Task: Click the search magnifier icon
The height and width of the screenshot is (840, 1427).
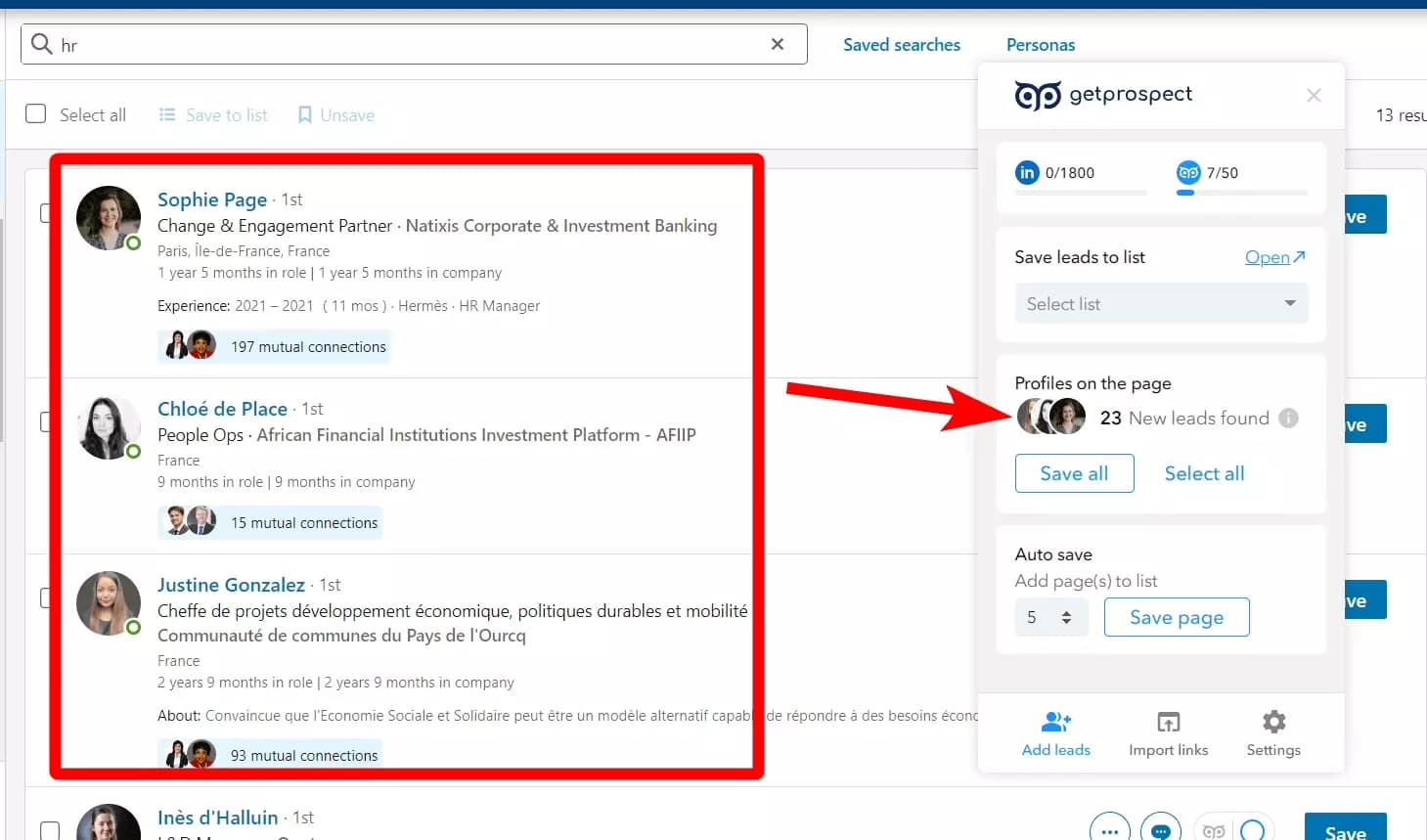Action: [41, 44]
